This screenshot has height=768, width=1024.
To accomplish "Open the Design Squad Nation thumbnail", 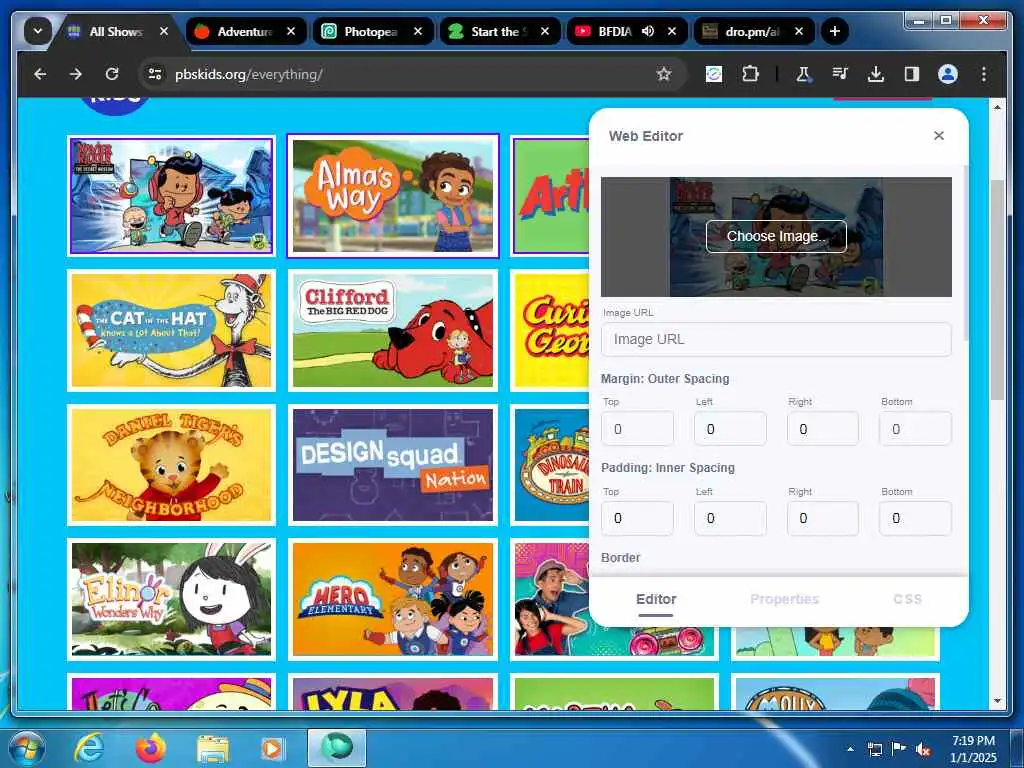I will point(392,464).
